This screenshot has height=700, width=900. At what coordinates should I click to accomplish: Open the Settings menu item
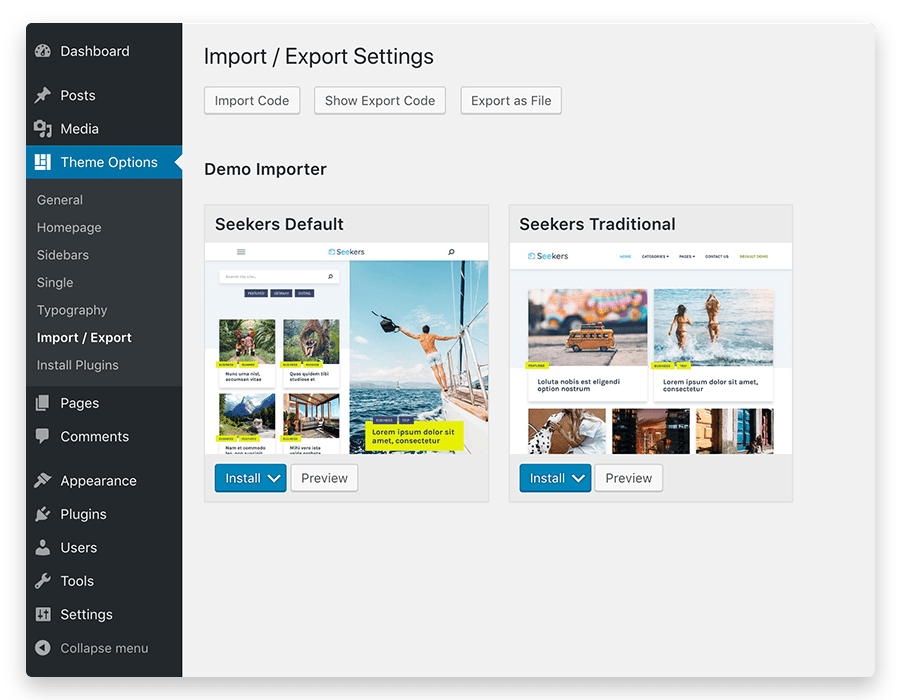pos(104,615)
